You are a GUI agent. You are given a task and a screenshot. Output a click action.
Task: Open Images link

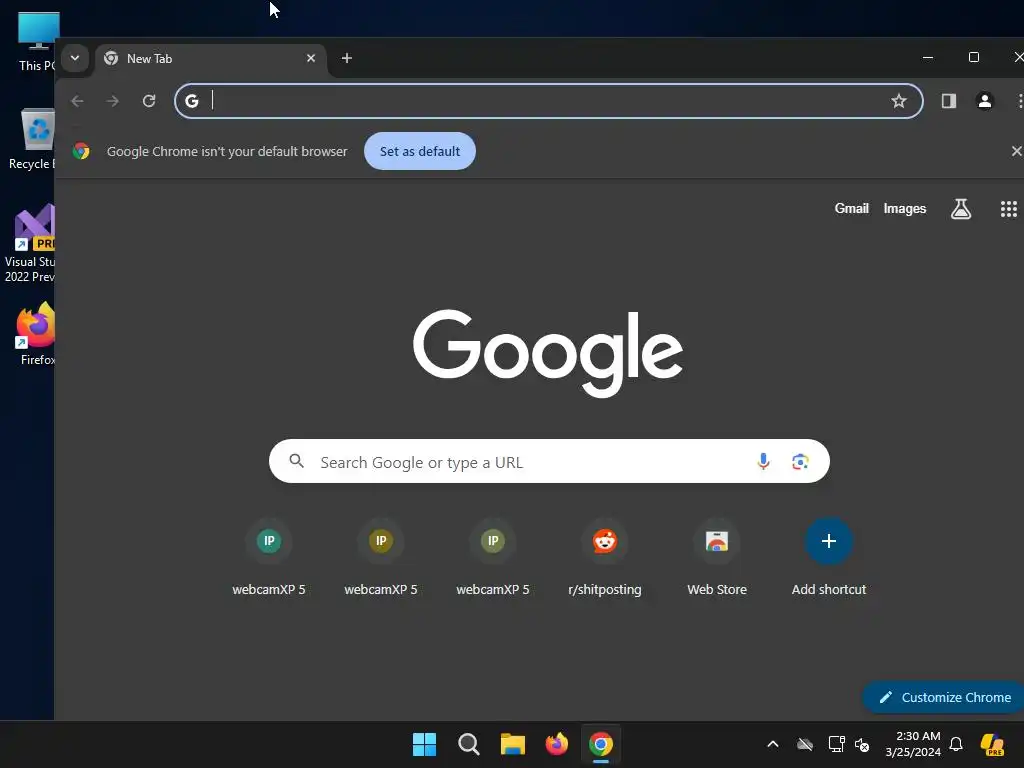pyautogui.click(x=904, y=208)
